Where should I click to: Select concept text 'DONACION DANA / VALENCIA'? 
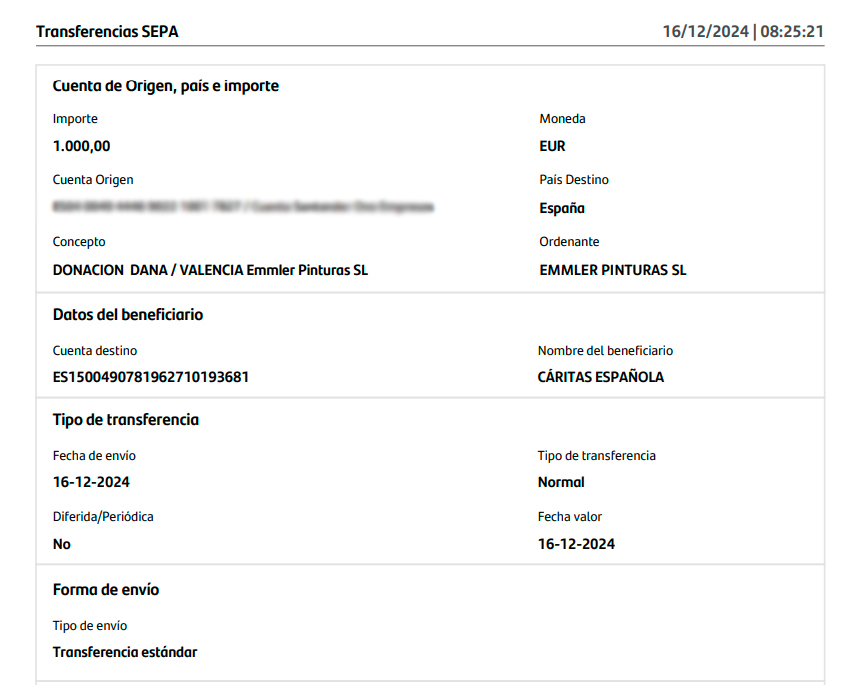(148, 270)
